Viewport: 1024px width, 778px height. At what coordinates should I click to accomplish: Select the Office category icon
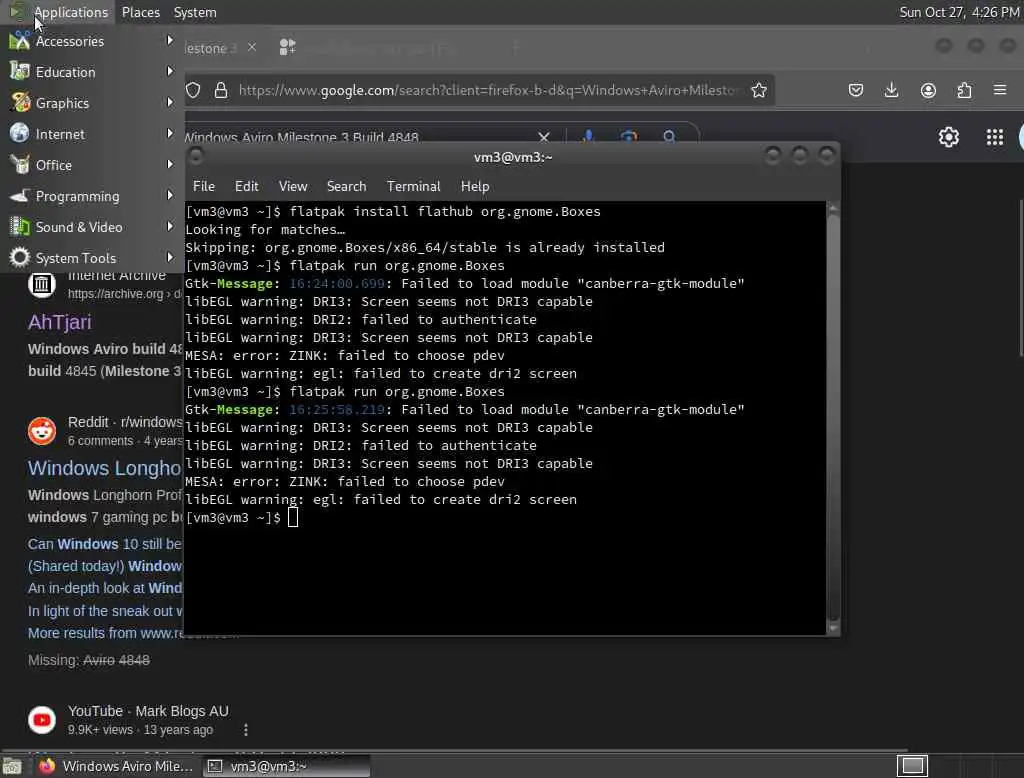point(20,164)
